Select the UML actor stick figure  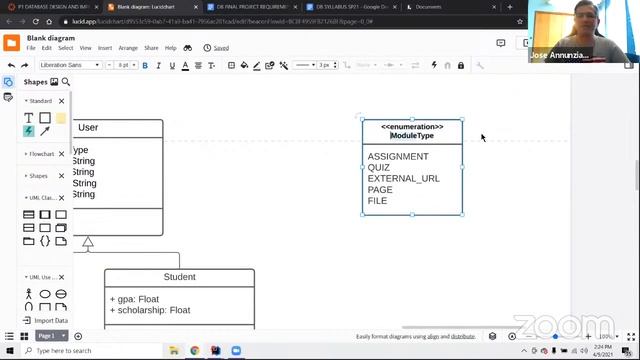[x=29, y=294]
